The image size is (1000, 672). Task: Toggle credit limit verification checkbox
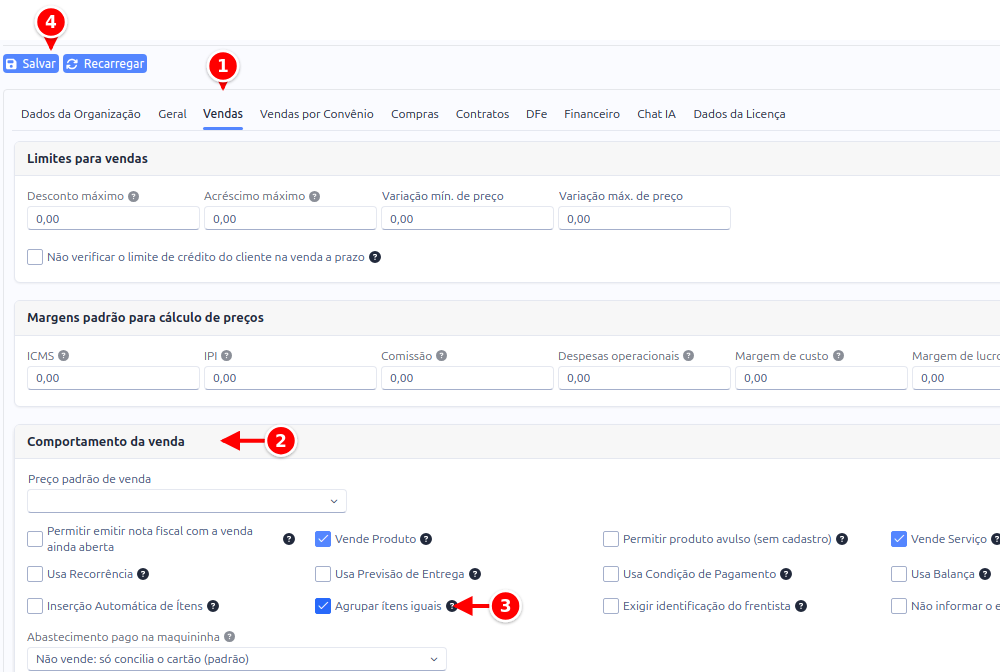click(x=35, y=257)
